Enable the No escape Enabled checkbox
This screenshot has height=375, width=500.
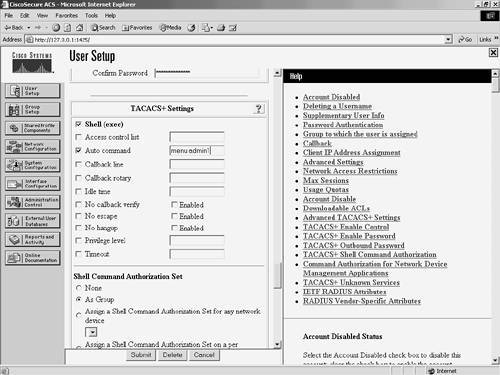click(x=174, y=216)
